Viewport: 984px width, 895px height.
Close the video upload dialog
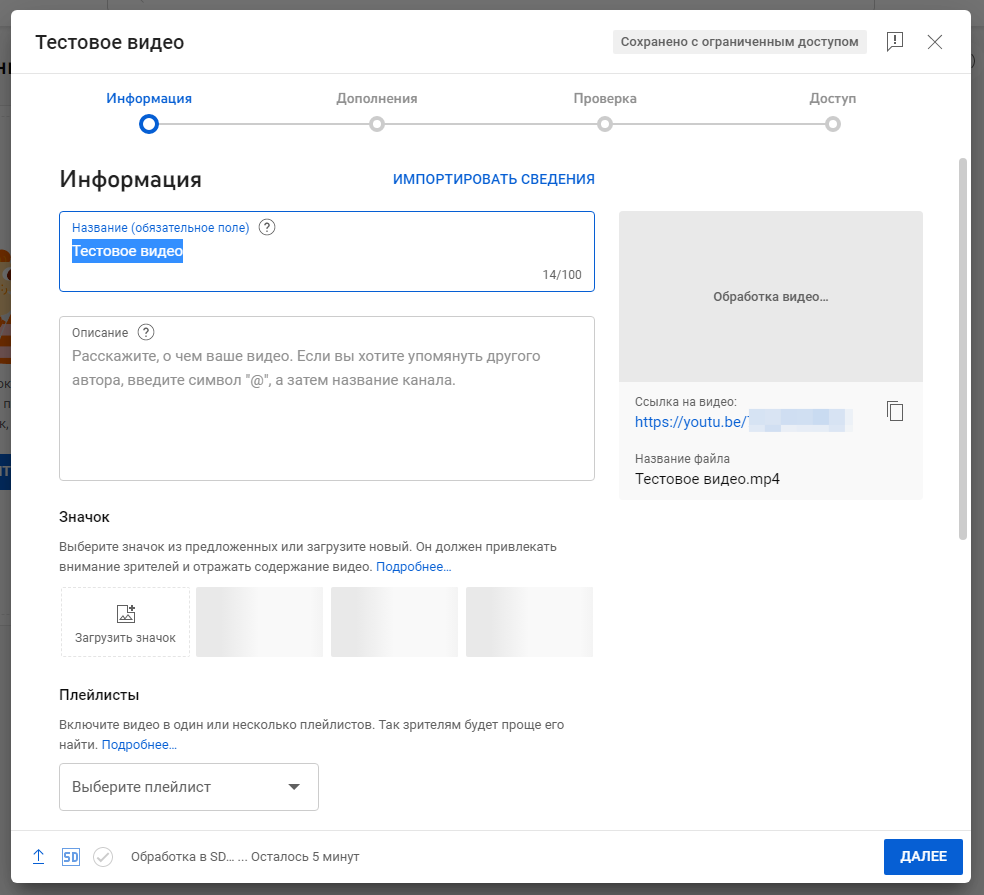point(934,42)
